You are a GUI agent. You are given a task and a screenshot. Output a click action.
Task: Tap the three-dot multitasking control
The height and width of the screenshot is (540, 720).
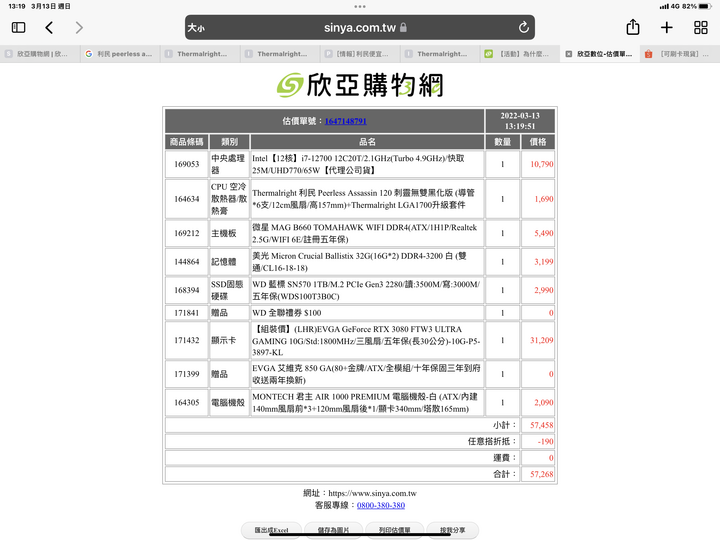click(x=360, y=6)
